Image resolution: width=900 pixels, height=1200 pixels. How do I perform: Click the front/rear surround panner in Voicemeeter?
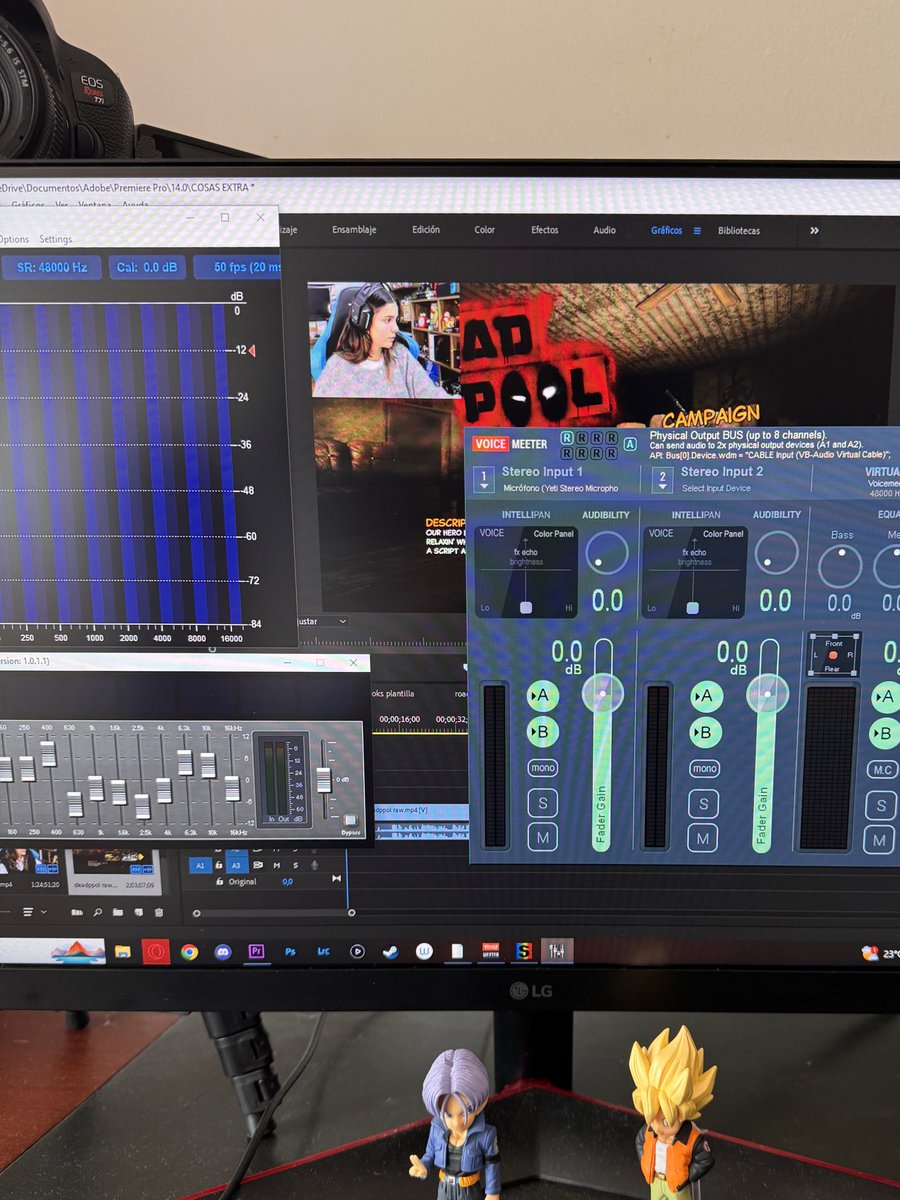(833, 654)
